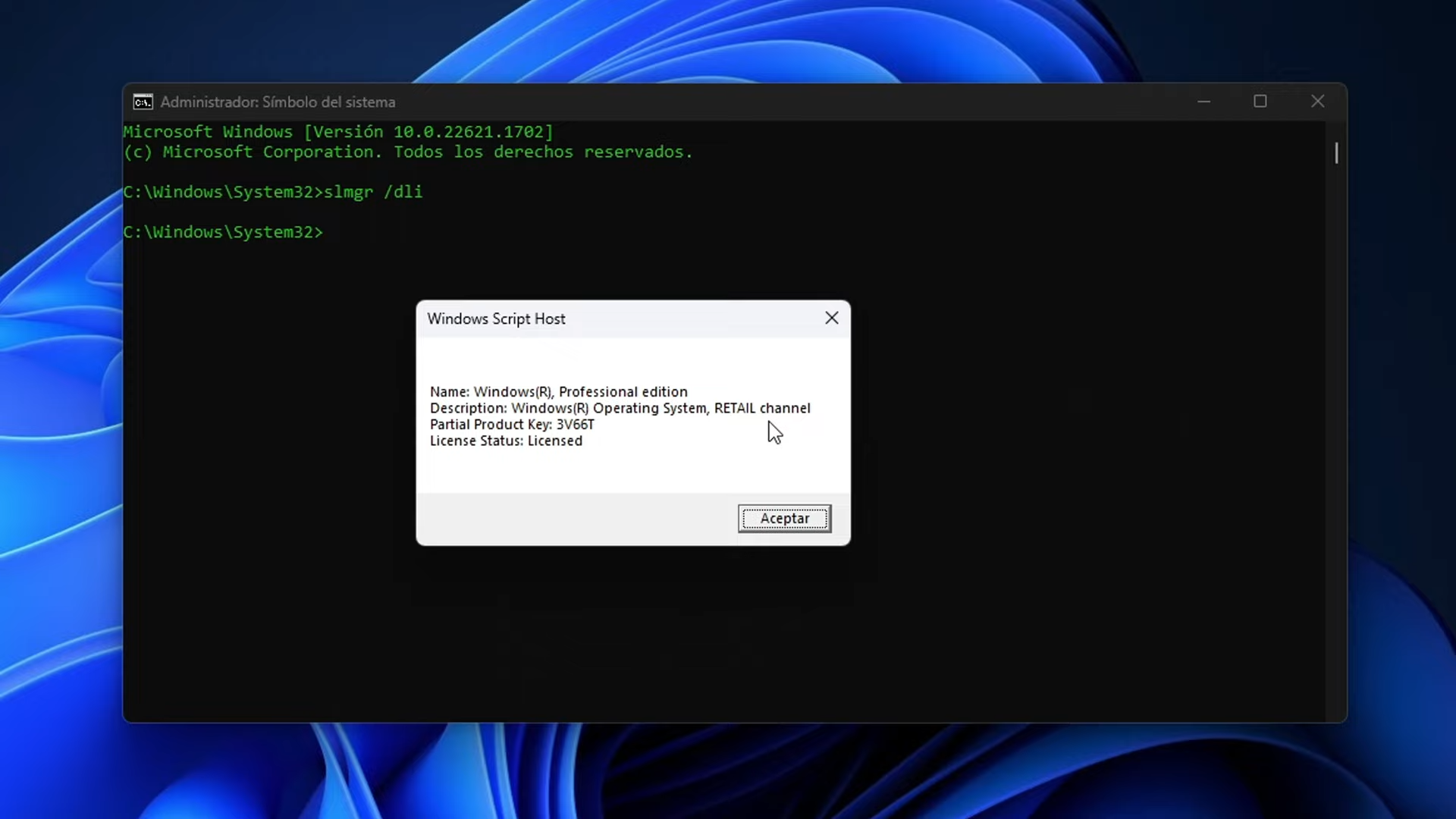Close the Símbolo del sistema window

[1318, 102]
